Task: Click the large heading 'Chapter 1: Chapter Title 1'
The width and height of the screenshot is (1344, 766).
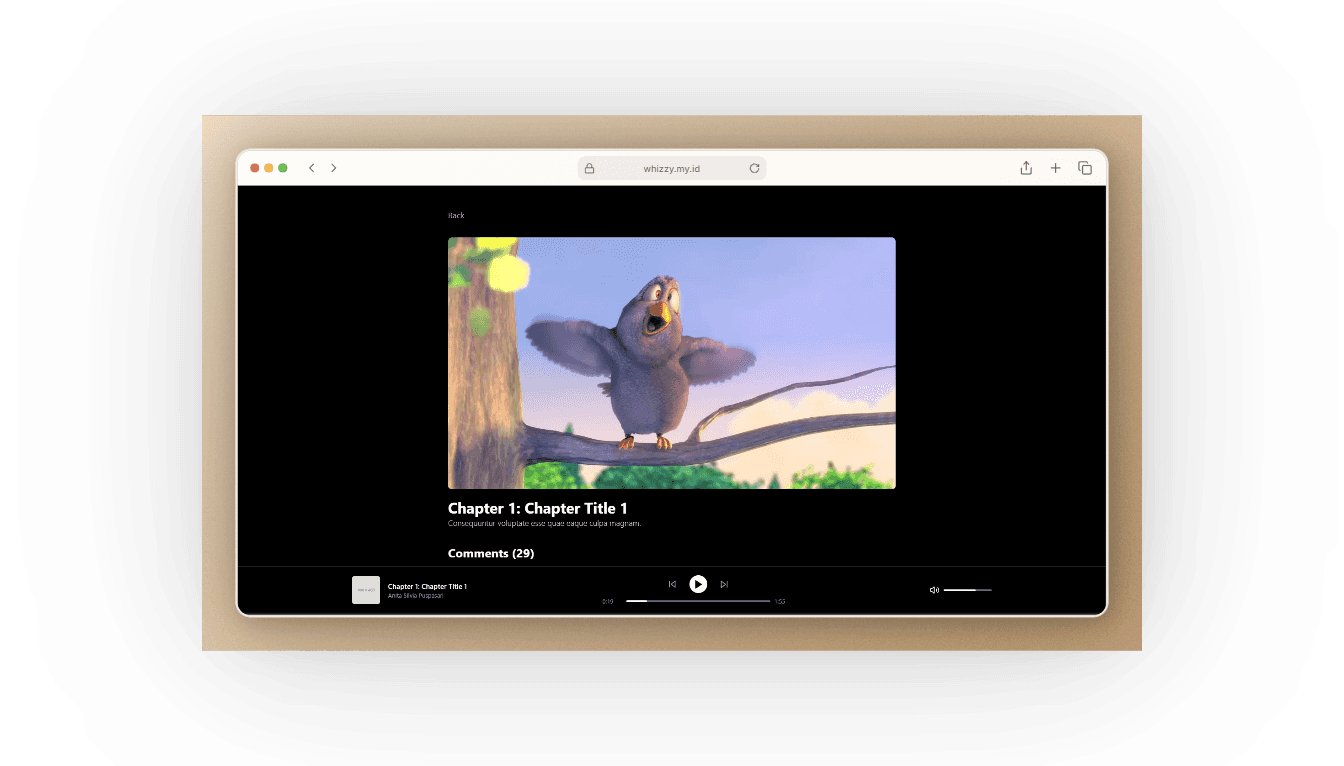Action: point(538,508)
